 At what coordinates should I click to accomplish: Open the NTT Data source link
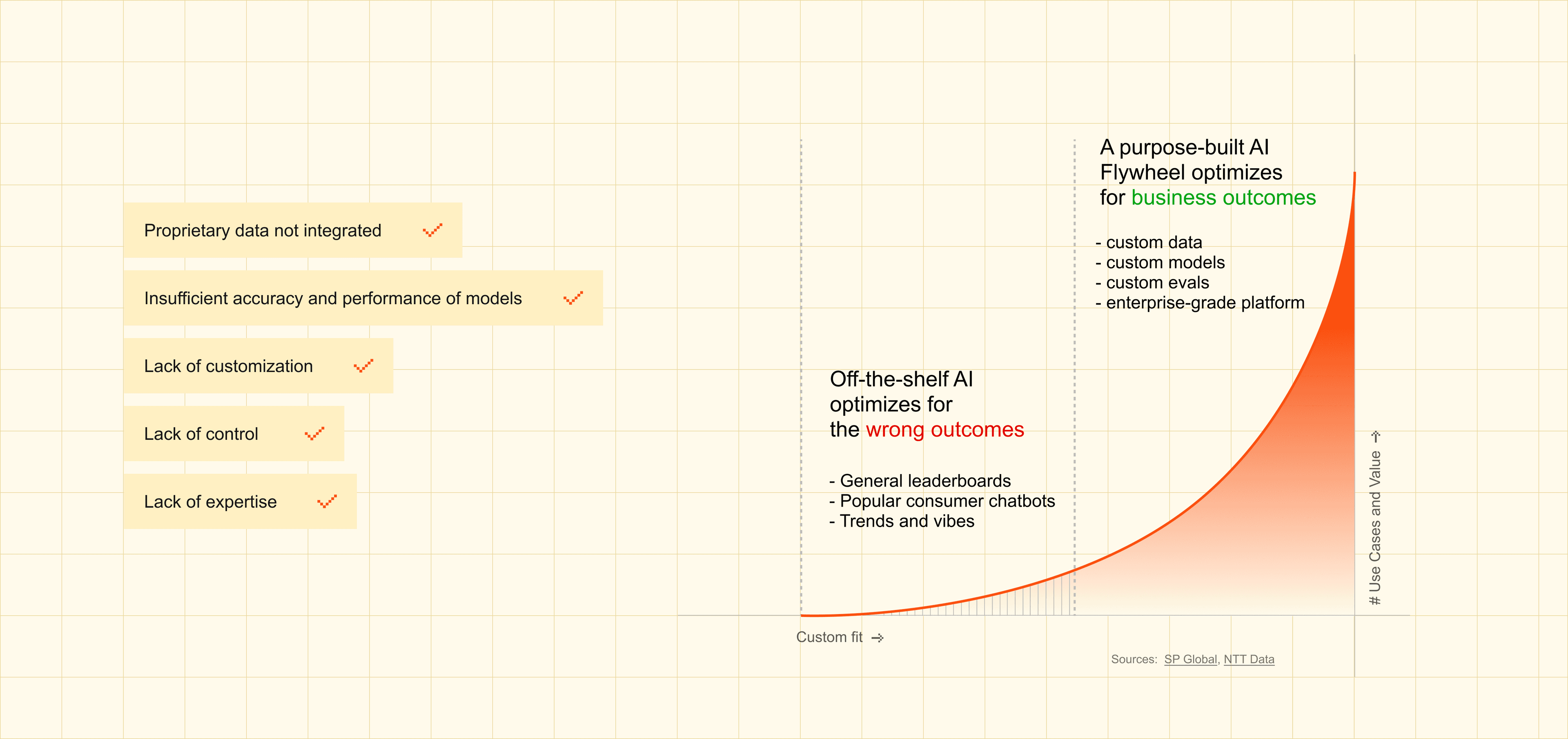(1248, 659)
